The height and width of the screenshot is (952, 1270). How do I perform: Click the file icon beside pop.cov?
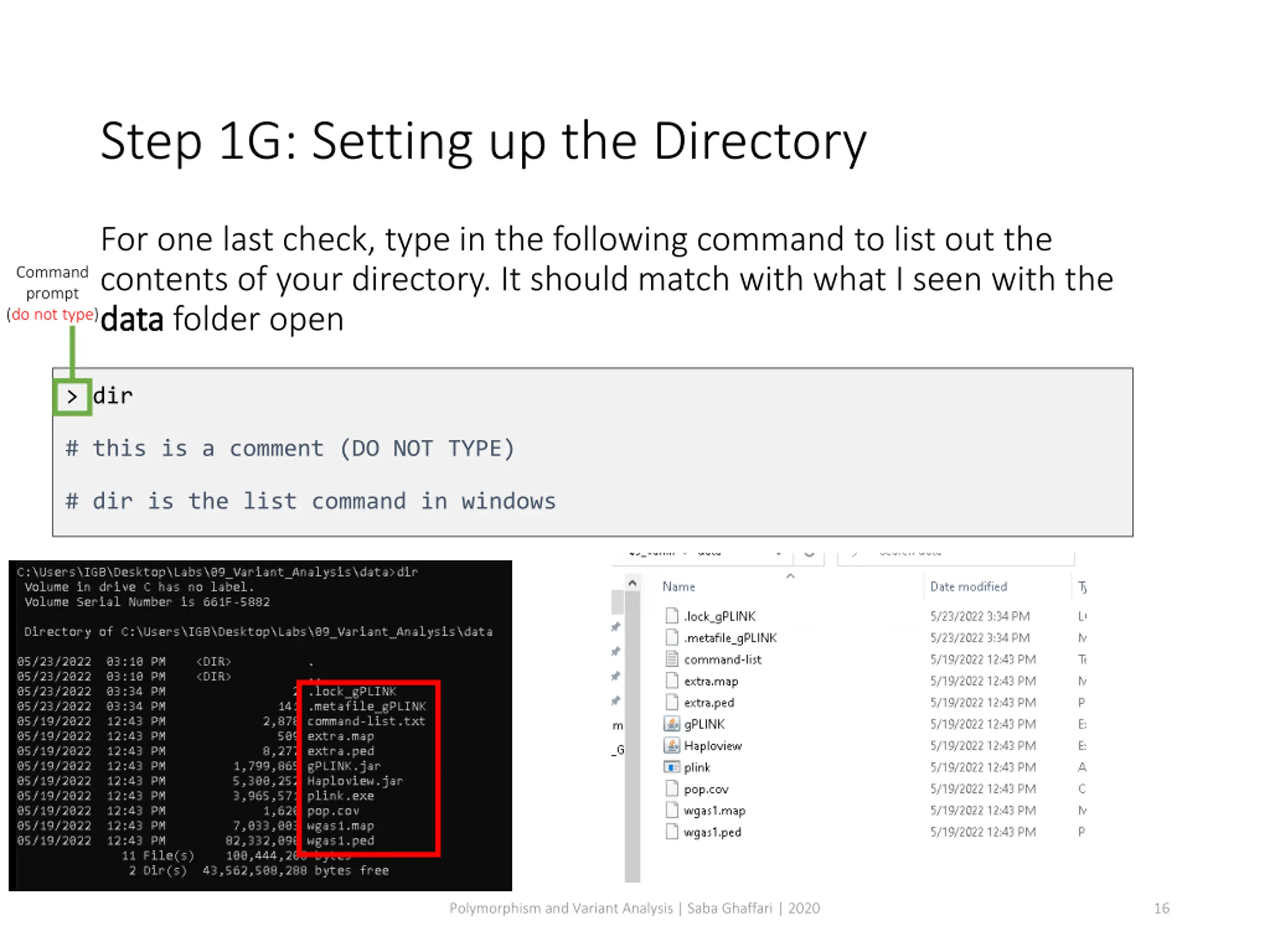point(671,788)
